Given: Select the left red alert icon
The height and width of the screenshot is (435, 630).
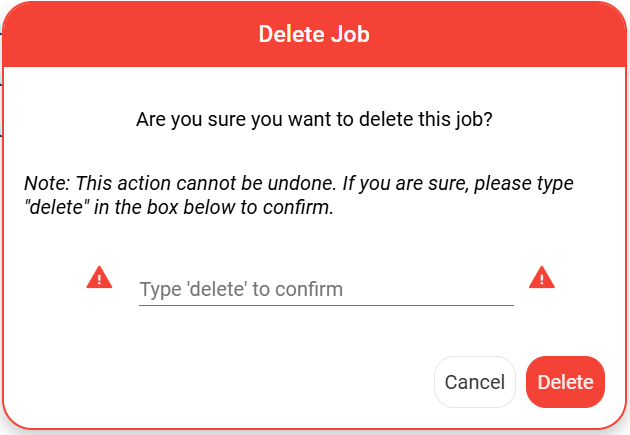Looking at the screenshot, I should click(99, 278).
